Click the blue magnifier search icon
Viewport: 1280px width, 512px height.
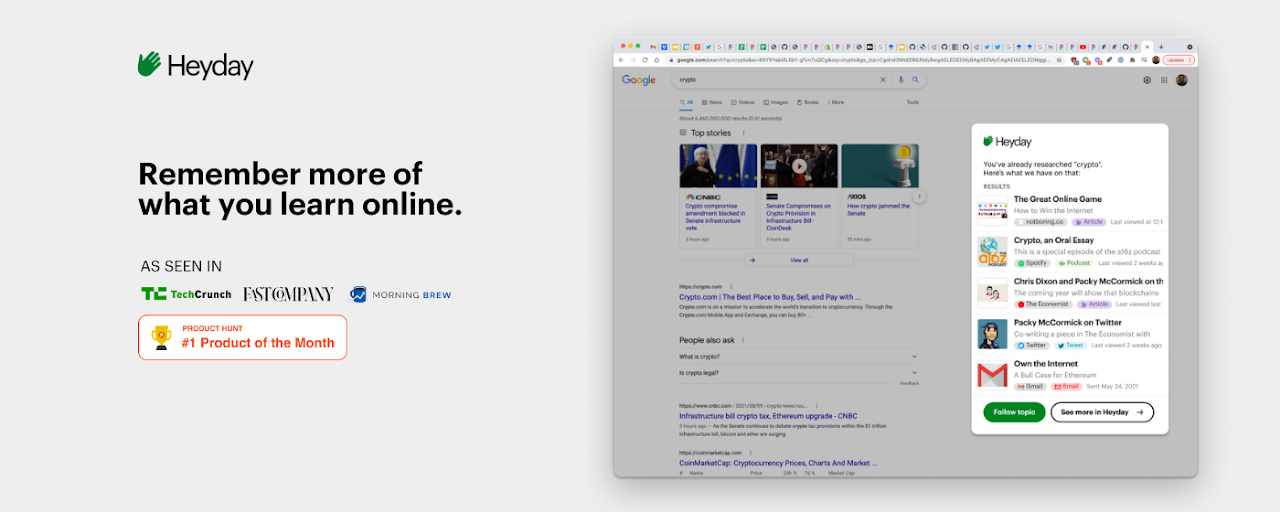click(x=915, y=80)
